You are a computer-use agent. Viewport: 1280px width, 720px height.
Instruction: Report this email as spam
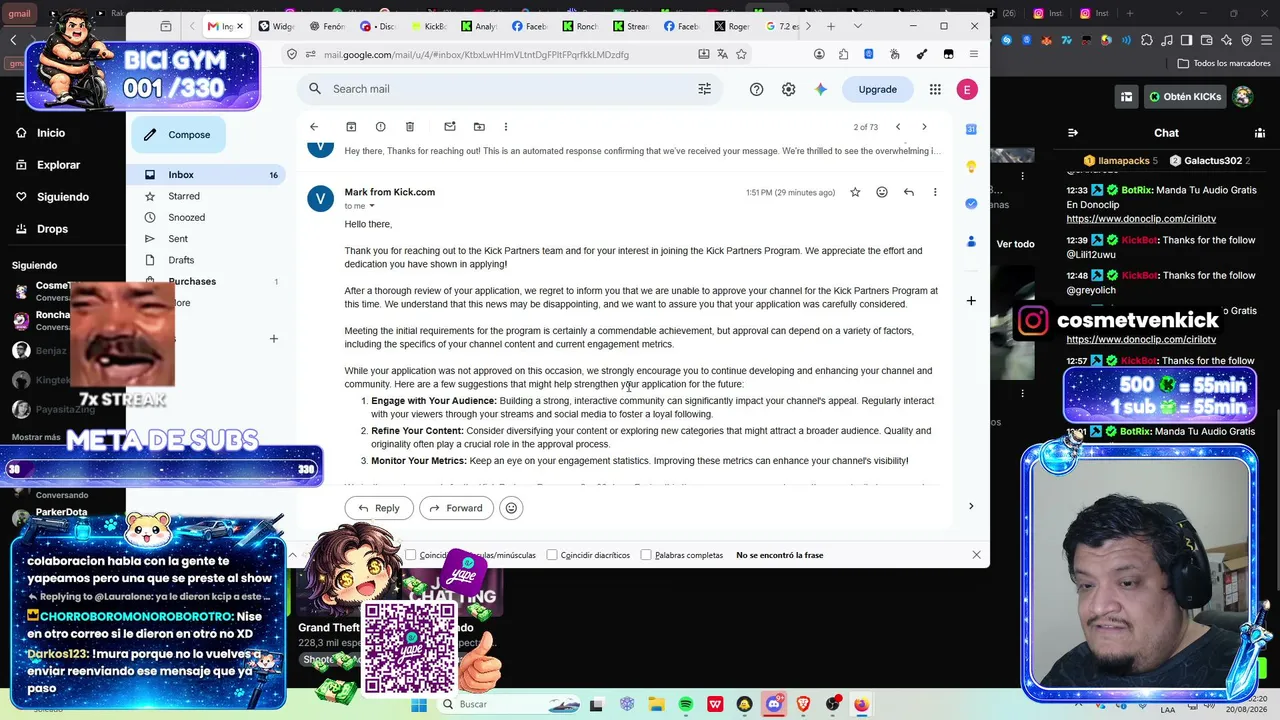click(380, 127)
